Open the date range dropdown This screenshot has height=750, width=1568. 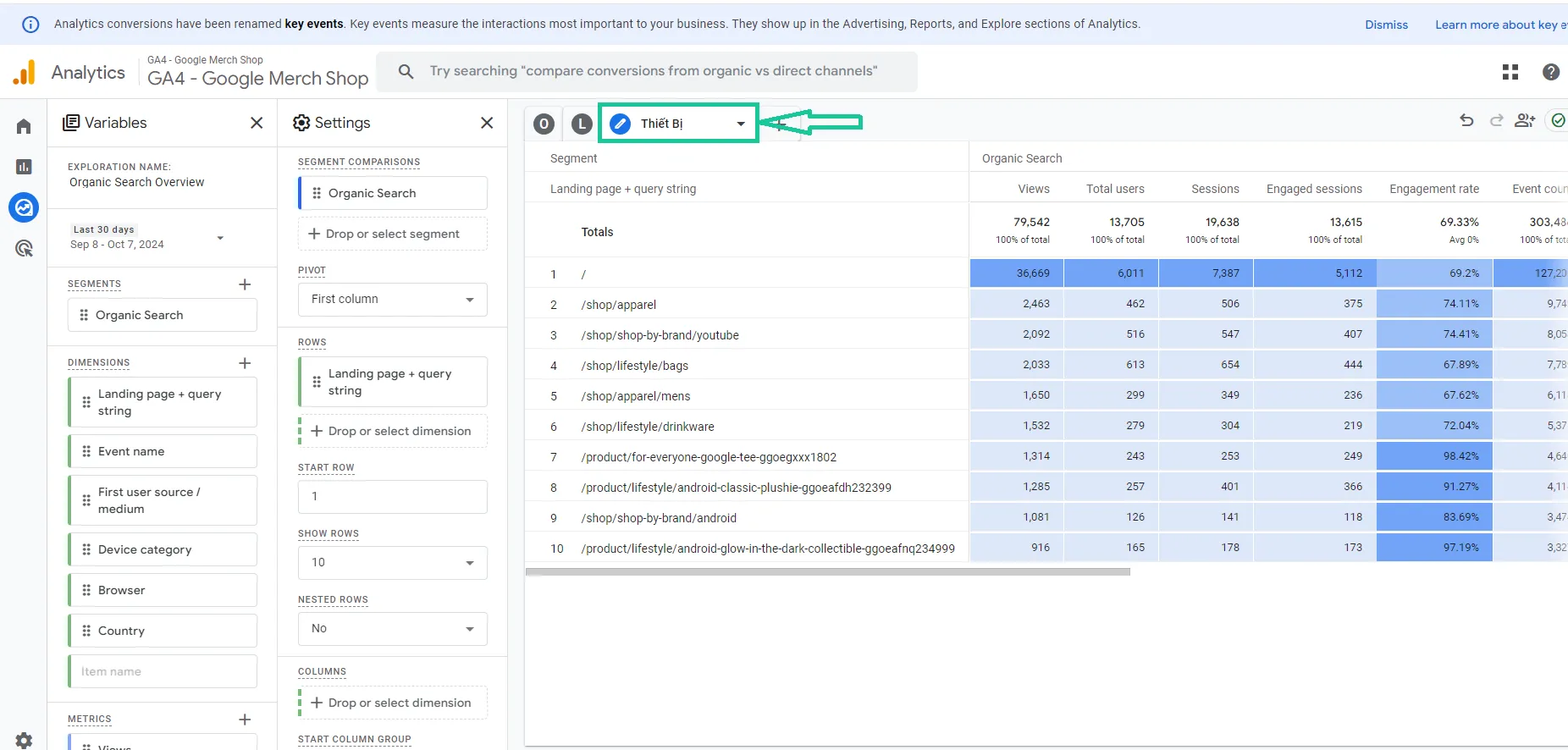pos(148,237)
